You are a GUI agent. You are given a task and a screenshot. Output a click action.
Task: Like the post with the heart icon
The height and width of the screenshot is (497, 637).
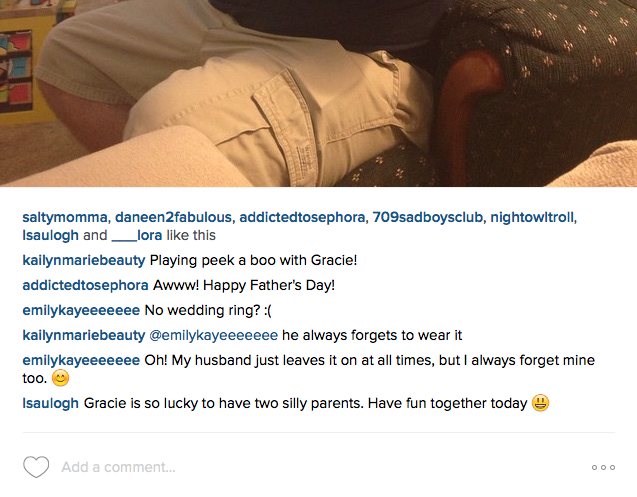[36, 467]
